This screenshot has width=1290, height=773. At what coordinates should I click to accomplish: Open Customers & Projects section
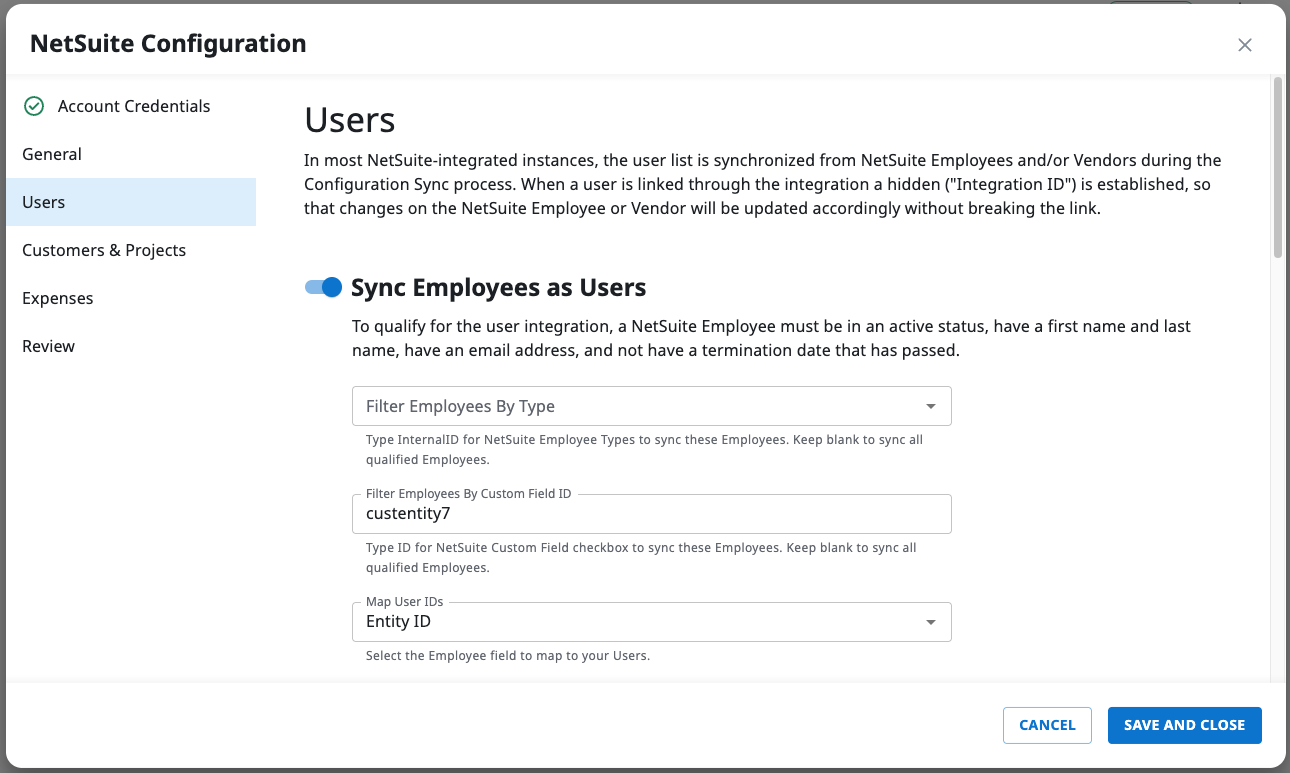131,250
